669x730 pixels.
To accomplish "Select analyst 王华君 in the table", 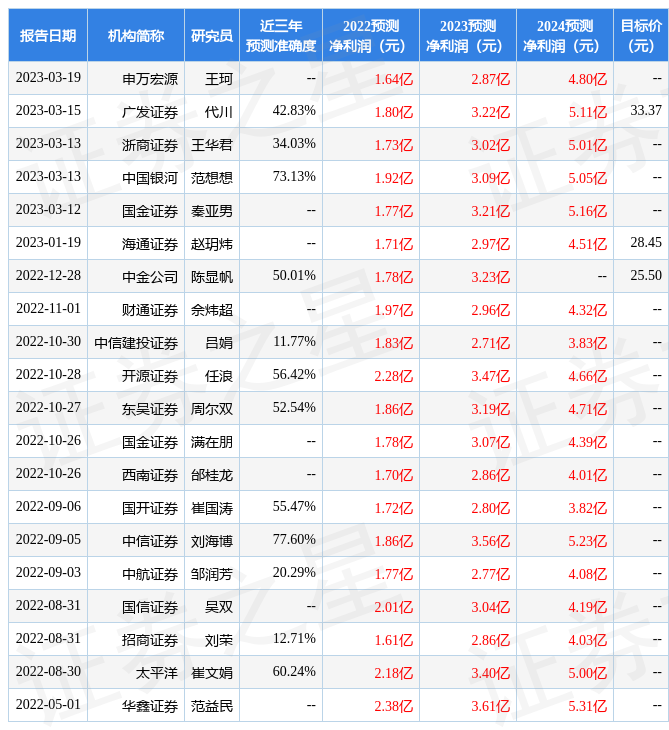I will click(212, 145).
